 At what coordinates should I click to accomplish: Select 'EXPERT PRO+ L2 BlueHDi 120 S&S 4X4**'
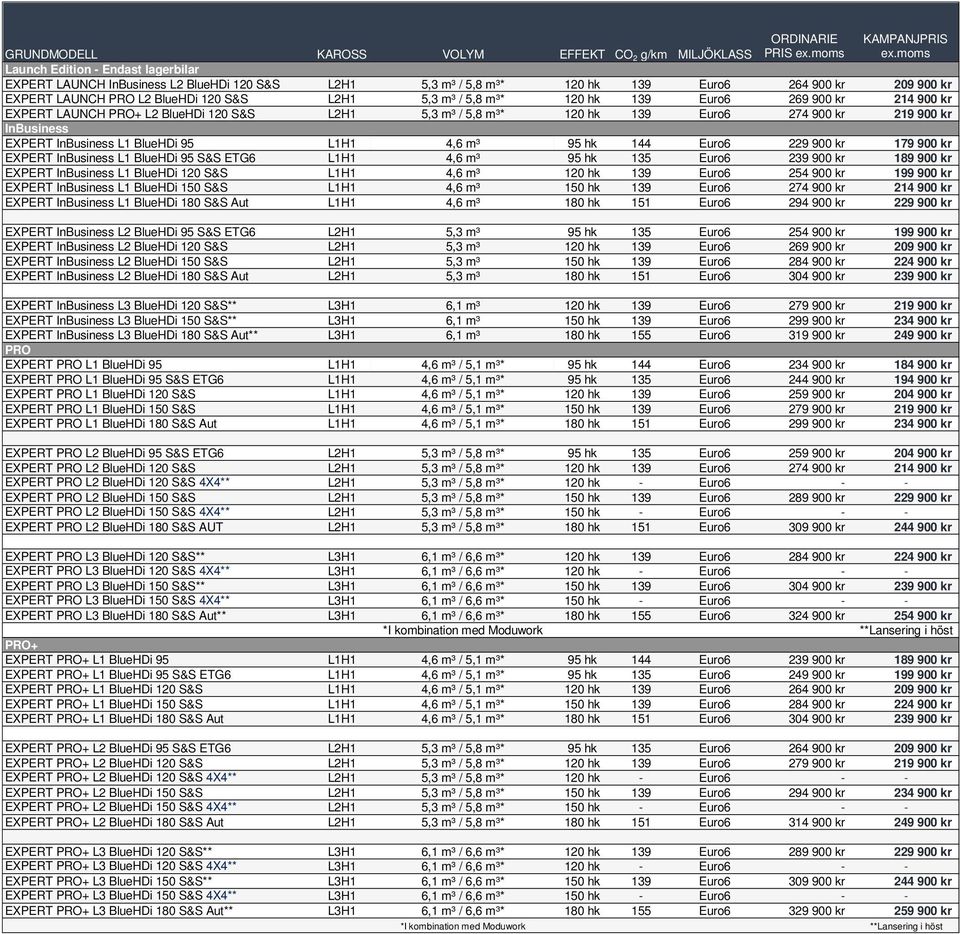pos(121,777)
